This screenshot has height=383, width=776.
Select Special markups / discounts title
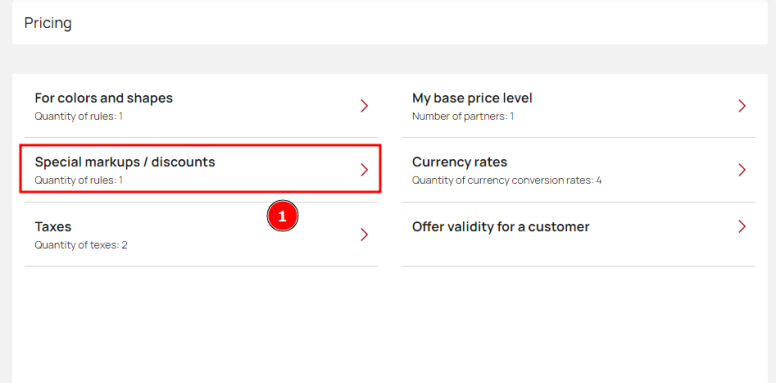tap(125, 162)
